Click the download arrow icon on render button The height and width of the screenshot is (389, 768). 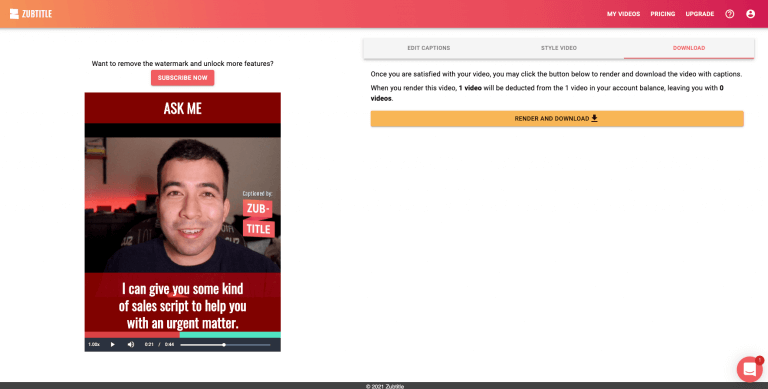pos(594,118)
